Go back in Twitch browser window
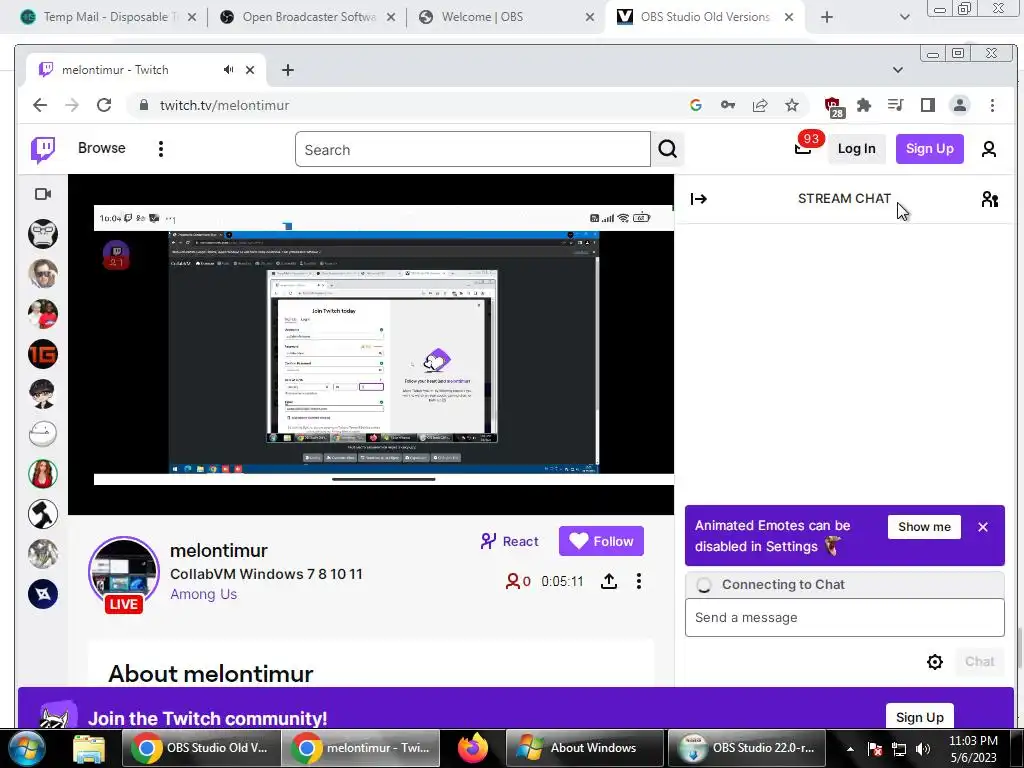The width and height of the screenshot is (1024, 768). 40,105
